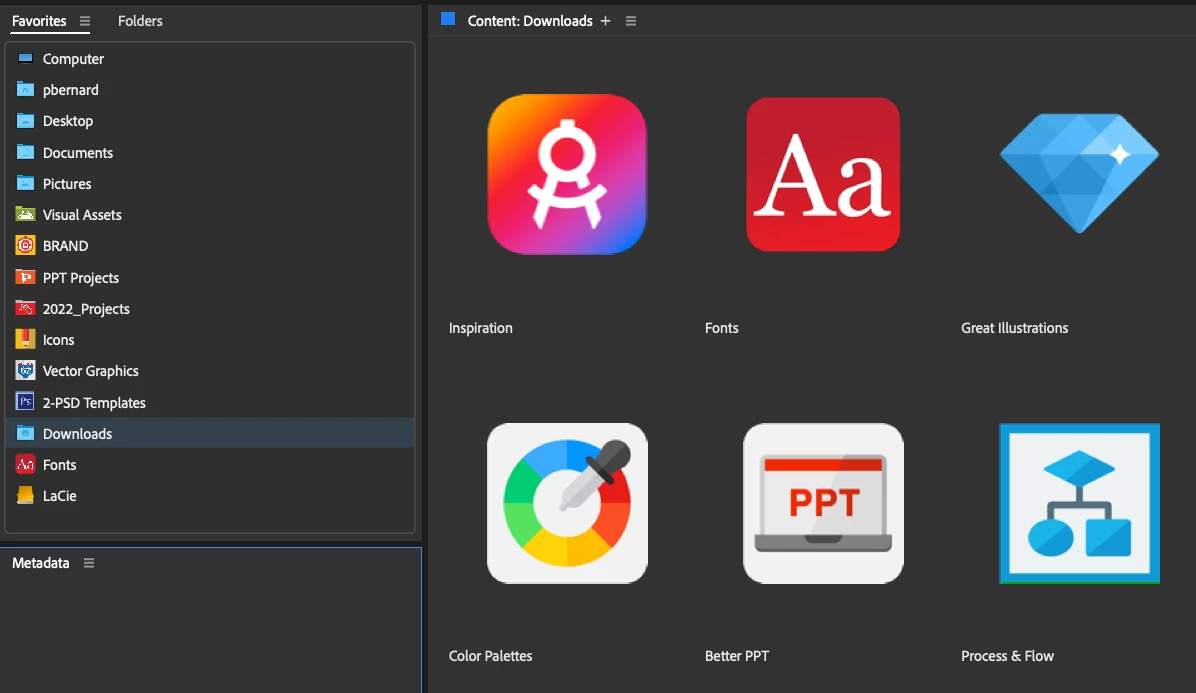
Task: Click the Vector Graphics folder icon
Action: pyautogui.click(x=25, y=371)
